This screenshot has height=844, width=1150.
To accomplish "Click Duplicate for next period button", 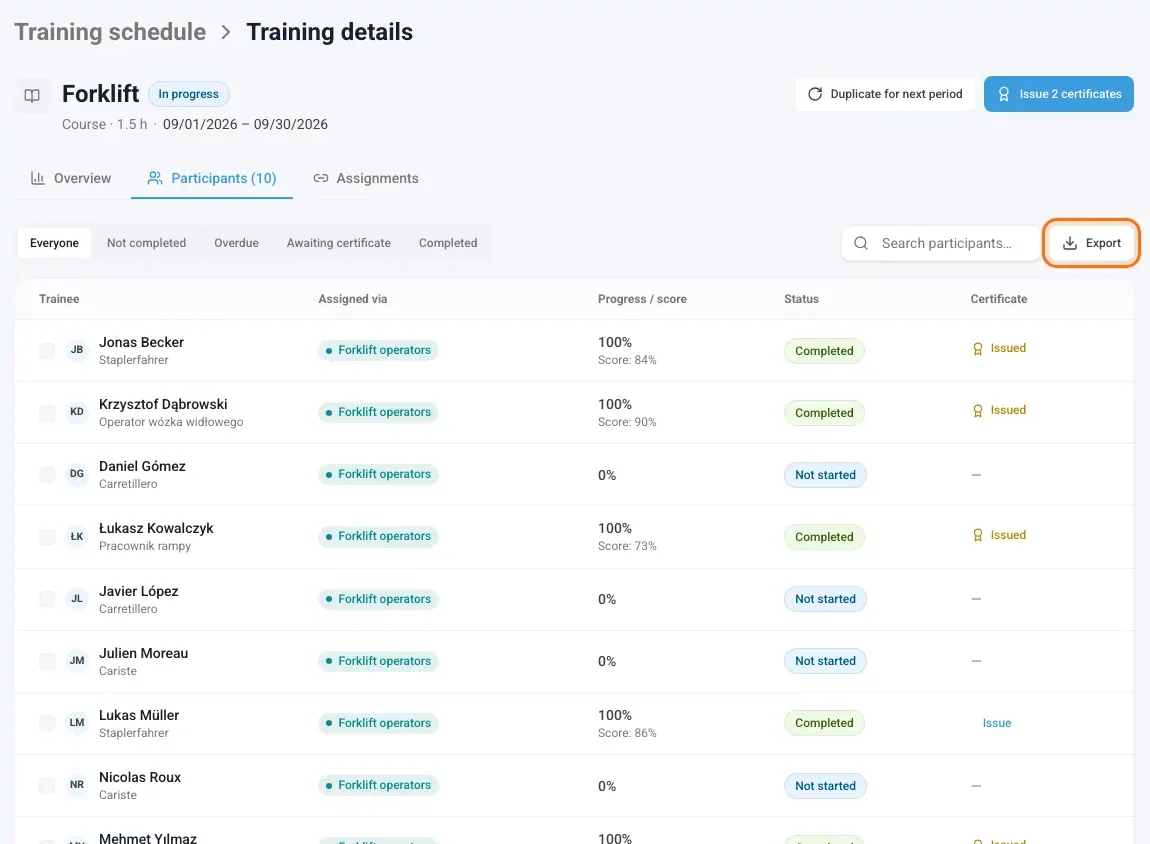I will (x=885, y=94).
